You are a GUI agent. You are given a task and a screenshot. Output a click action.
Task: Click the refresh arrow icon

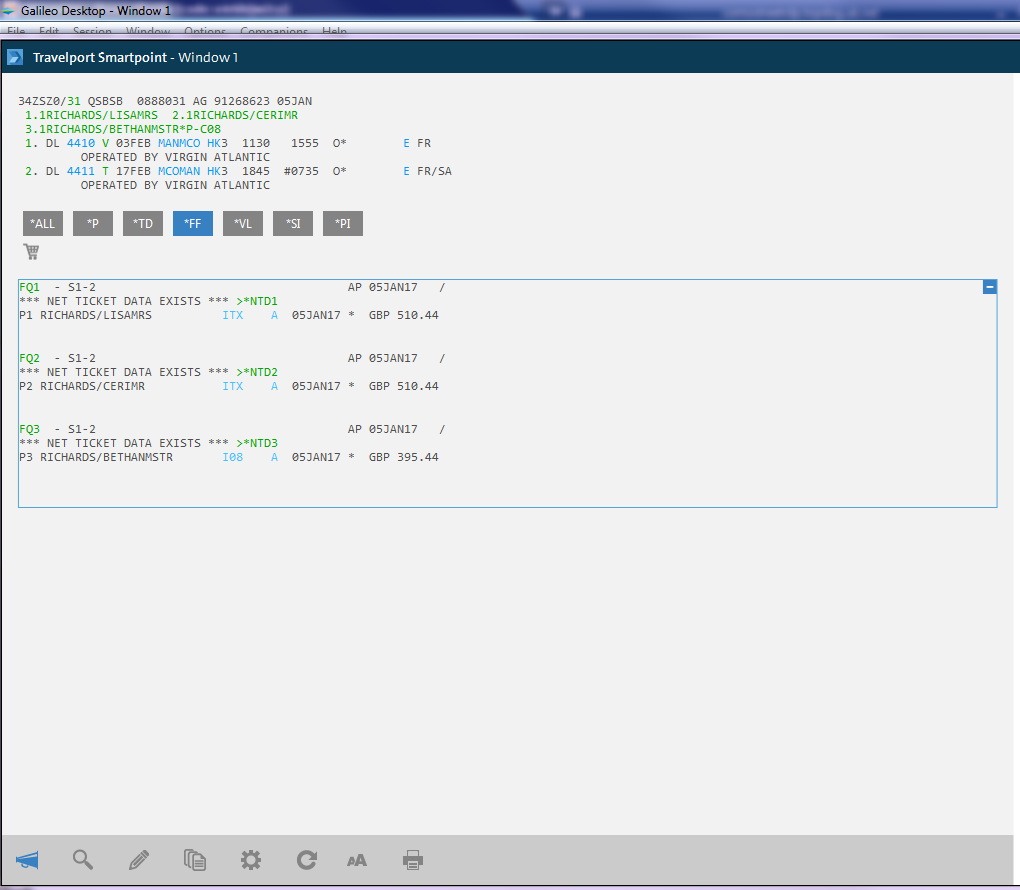pyautogui.click(x=306, y=860)
